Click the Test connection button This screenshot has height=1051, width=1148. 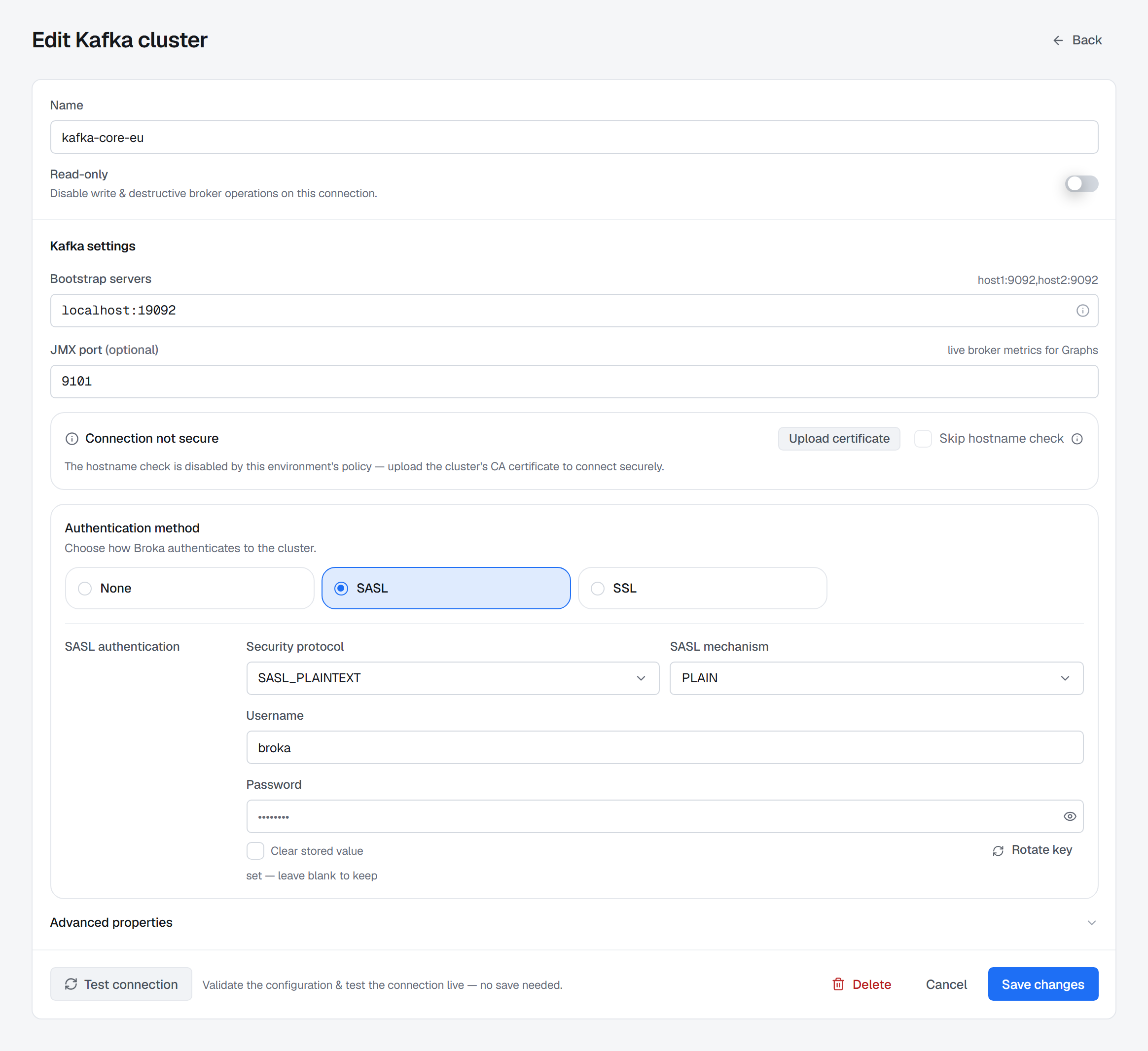point(121,984)
